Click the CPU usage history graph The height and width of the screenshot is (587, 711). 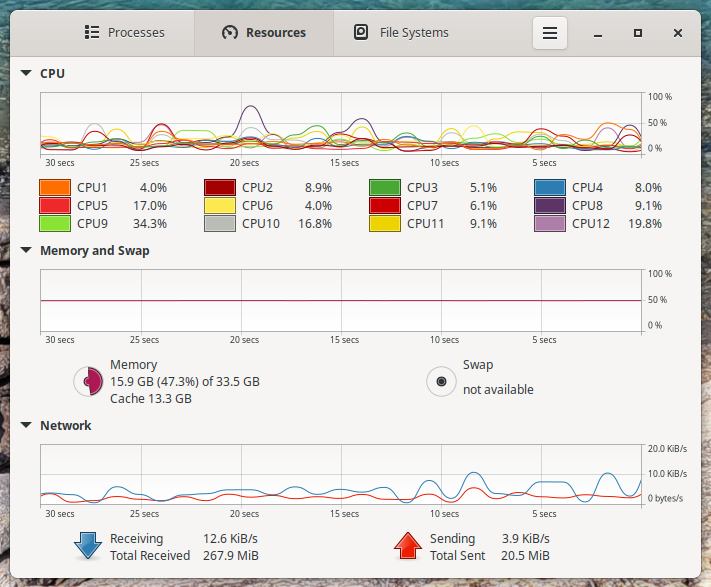[340, 122]
